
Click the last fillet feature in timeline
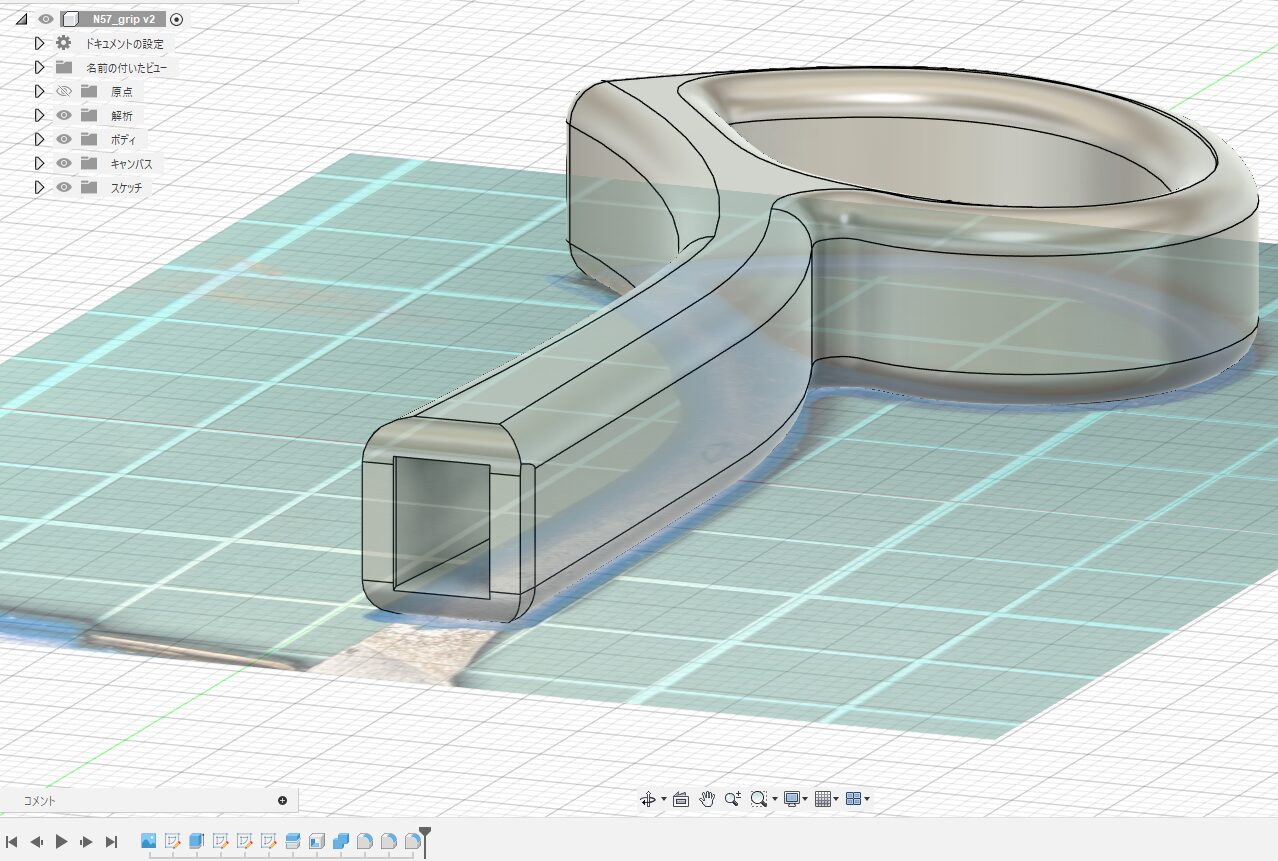pos(412,841)
